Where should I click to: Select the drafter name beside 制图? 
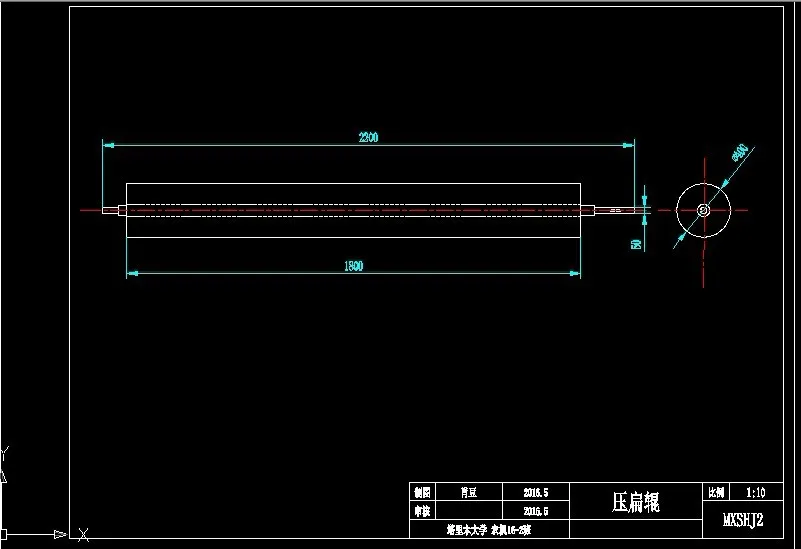click(468, 492)
